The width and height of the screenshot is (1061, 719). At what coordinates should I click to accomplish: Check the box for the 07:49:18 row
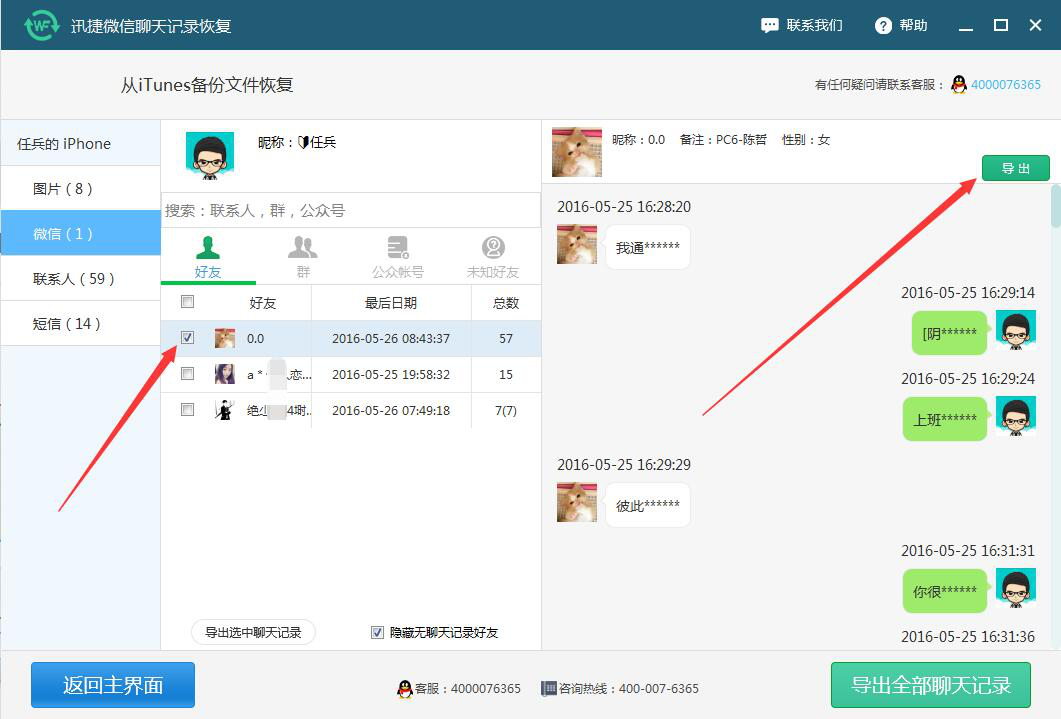(187, 409)
